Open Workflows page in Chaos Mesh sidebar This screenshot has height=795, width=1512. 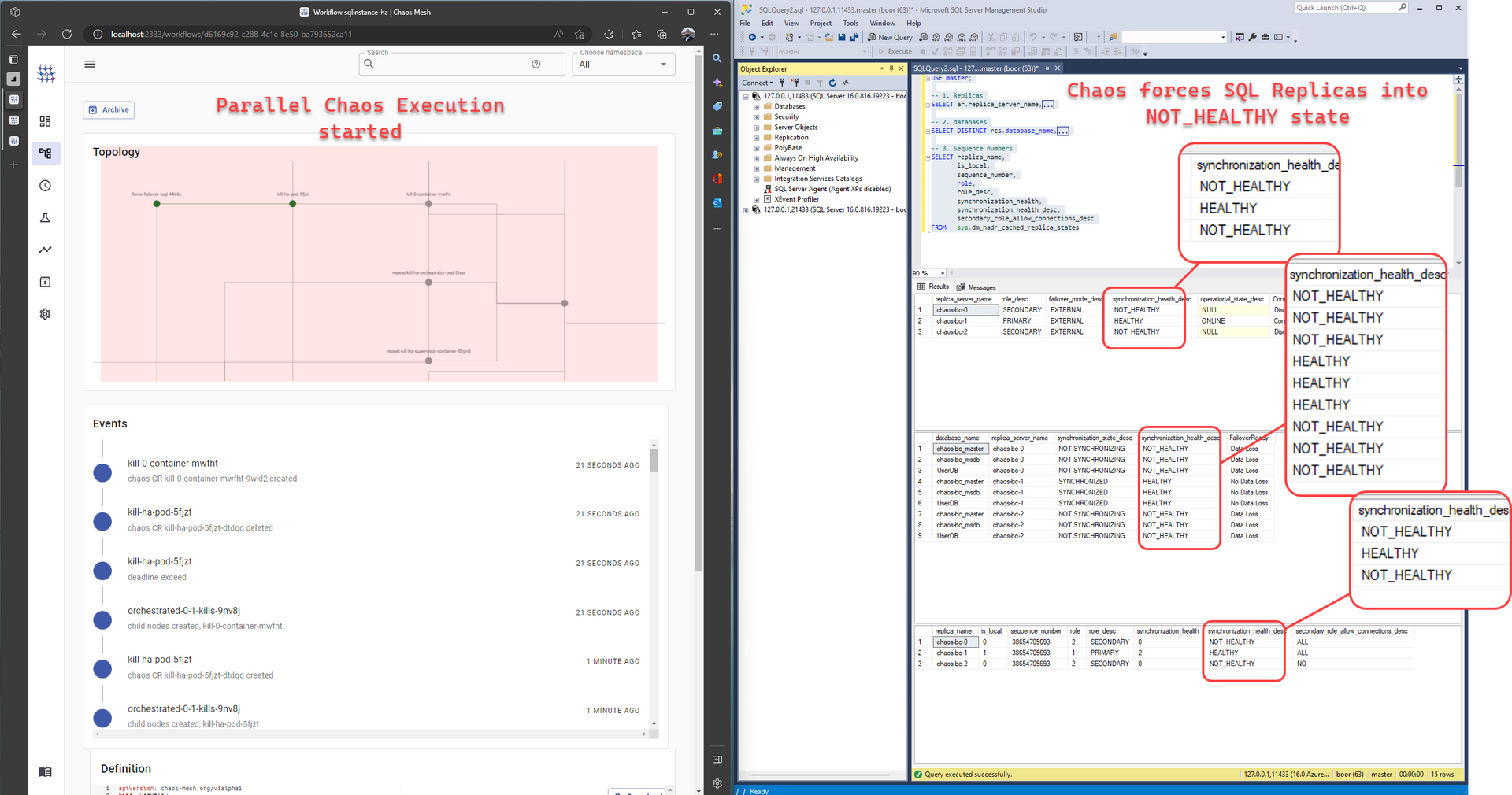(x=45, y=153)
